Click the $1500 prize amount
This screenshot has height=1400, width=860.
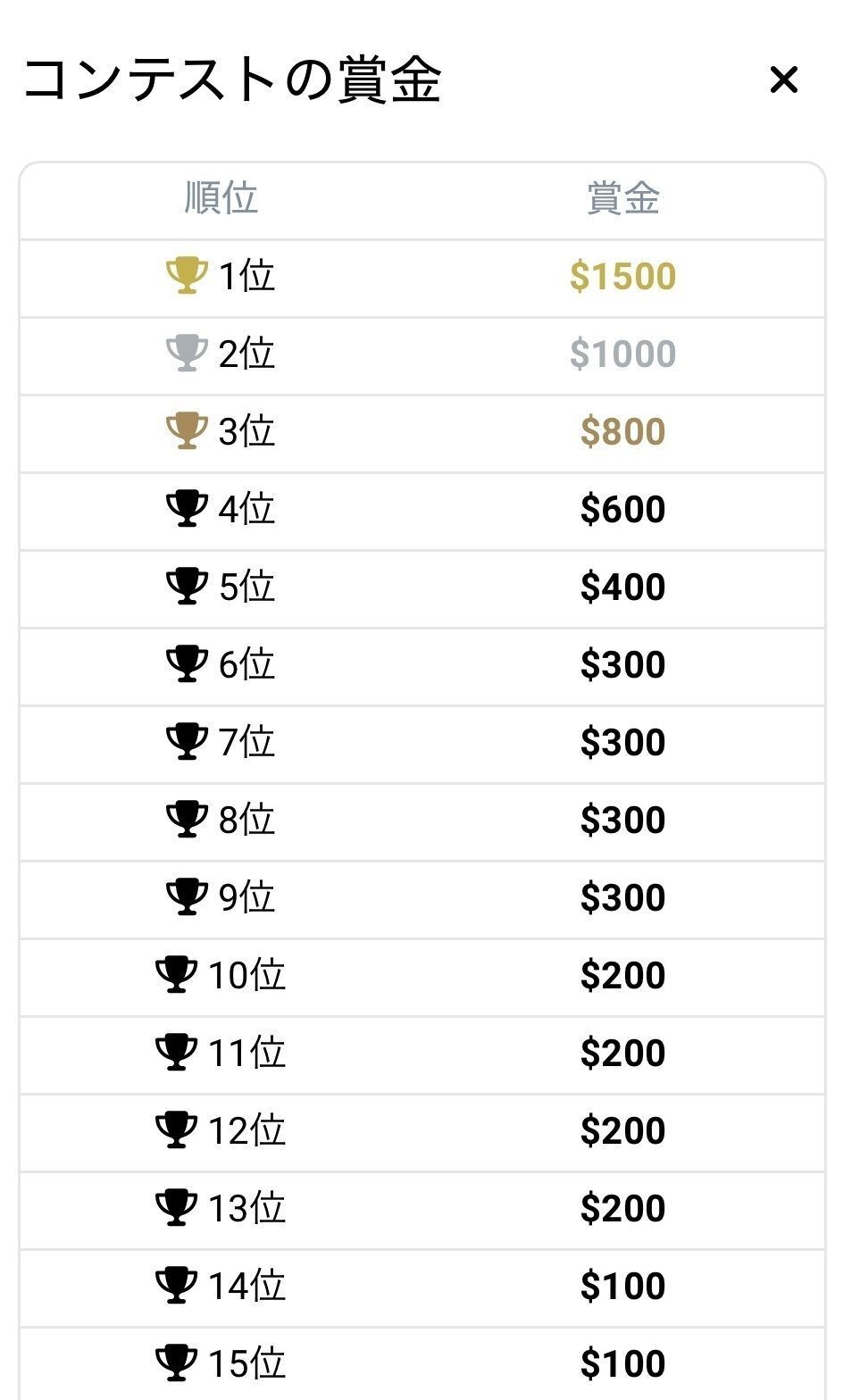coord(623,276)
